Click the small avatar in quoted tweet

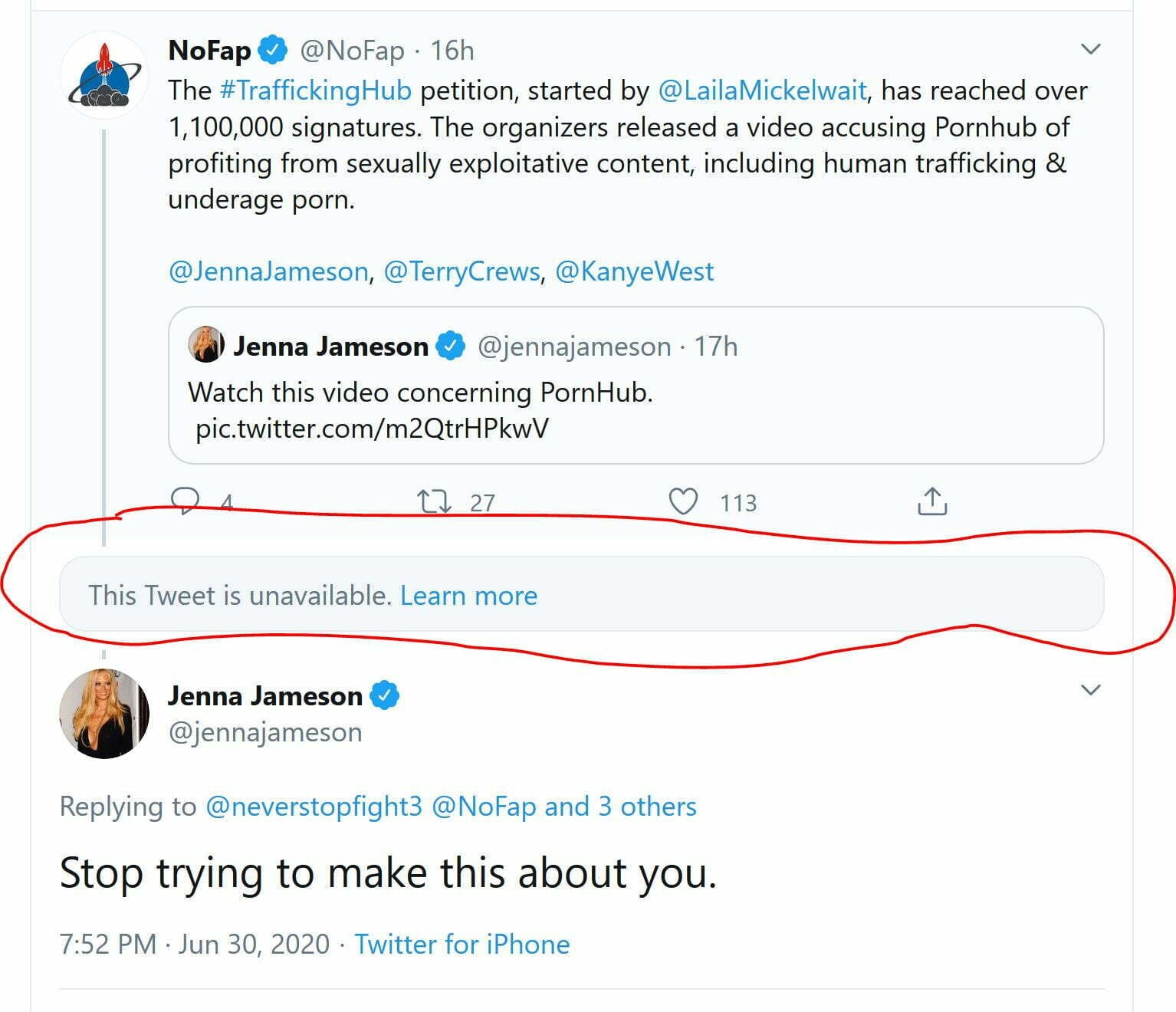(x=206, y=345)
